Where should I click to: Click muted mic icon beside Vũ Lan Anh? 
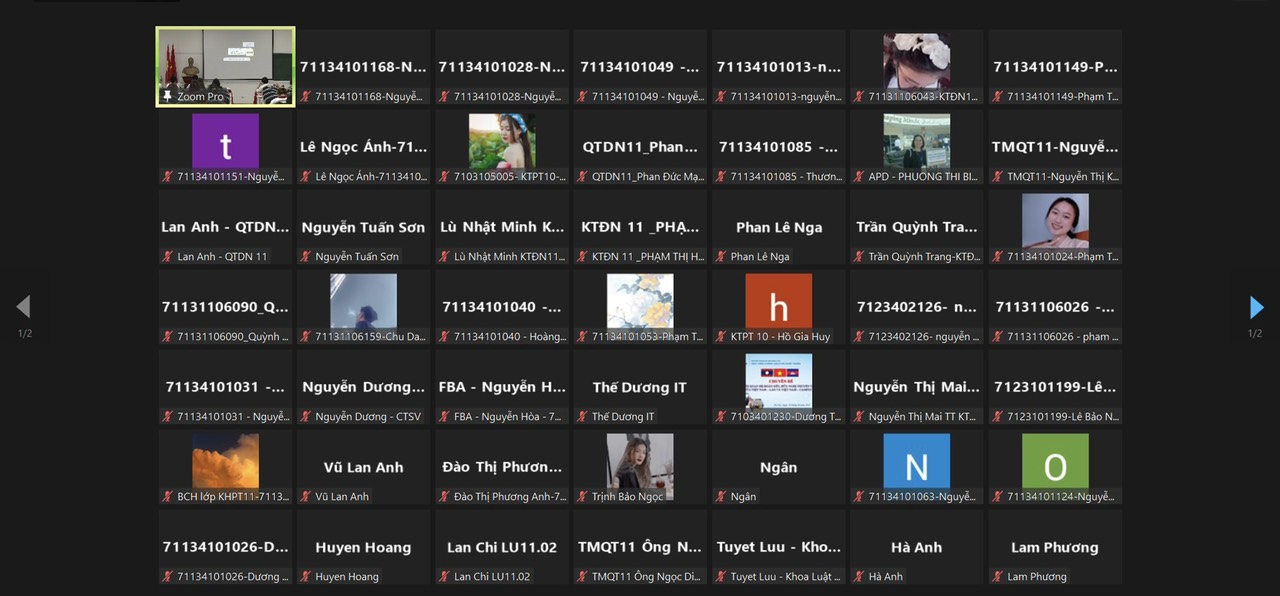[x=305, y=497]
